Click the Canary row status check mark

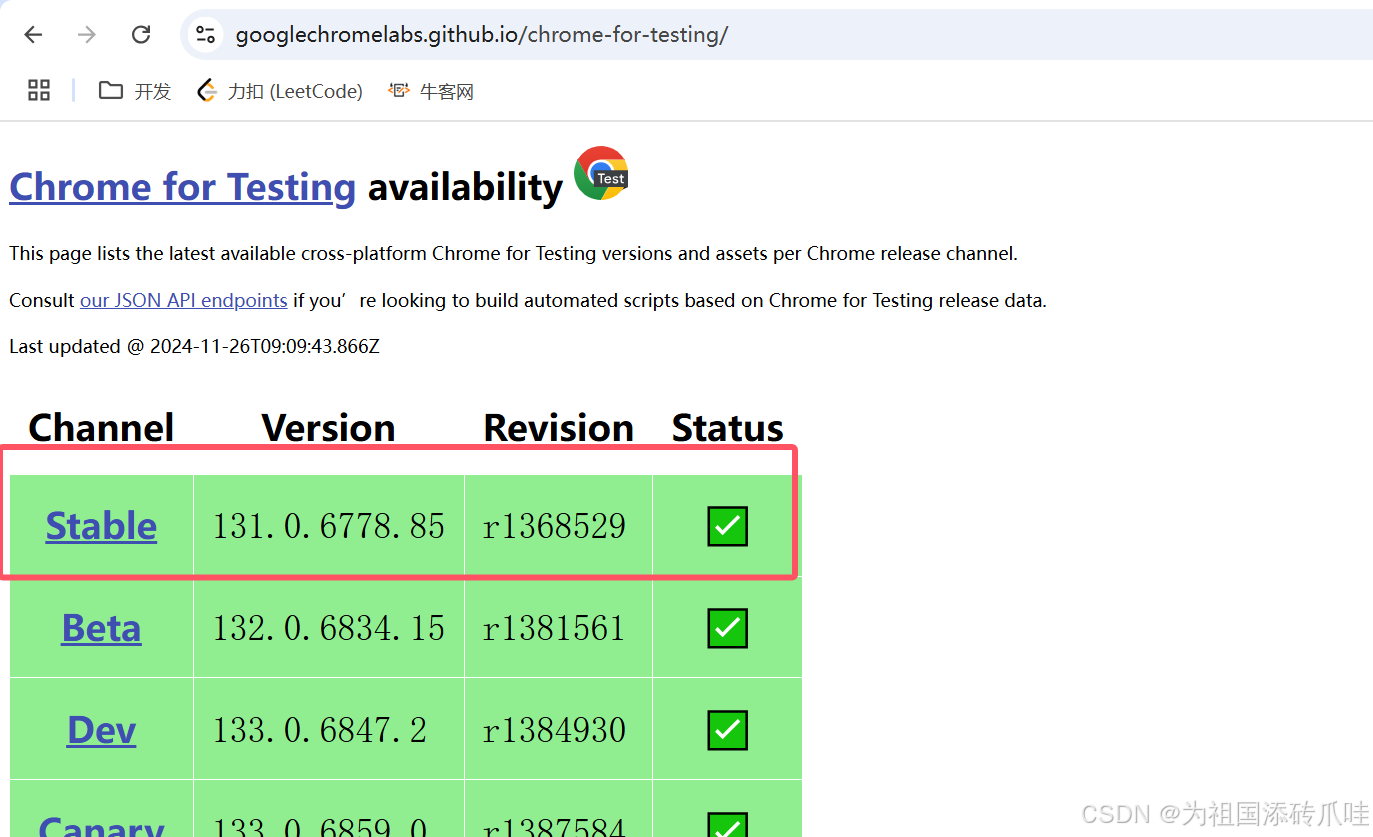727,825
